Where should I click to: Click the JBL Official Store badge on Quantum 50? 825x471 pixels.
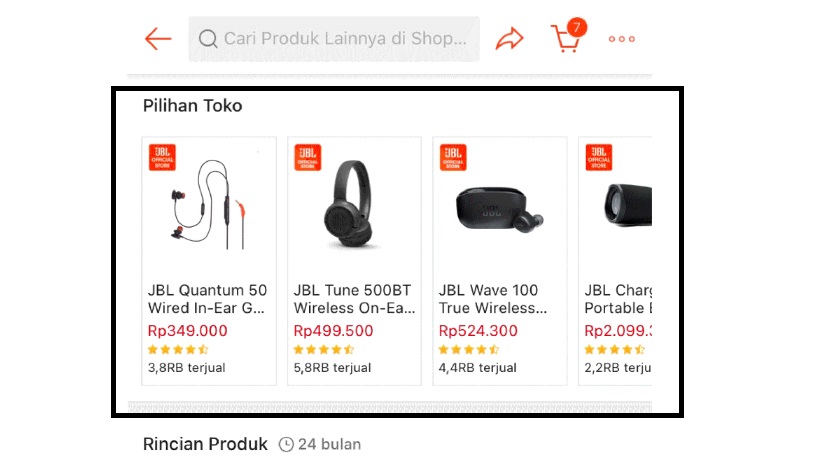tap(162, 158)
